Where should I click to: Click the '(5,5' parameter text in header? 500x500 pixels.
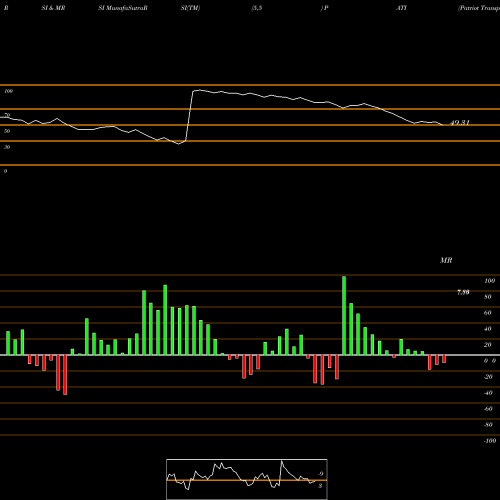tap(257, 8)
